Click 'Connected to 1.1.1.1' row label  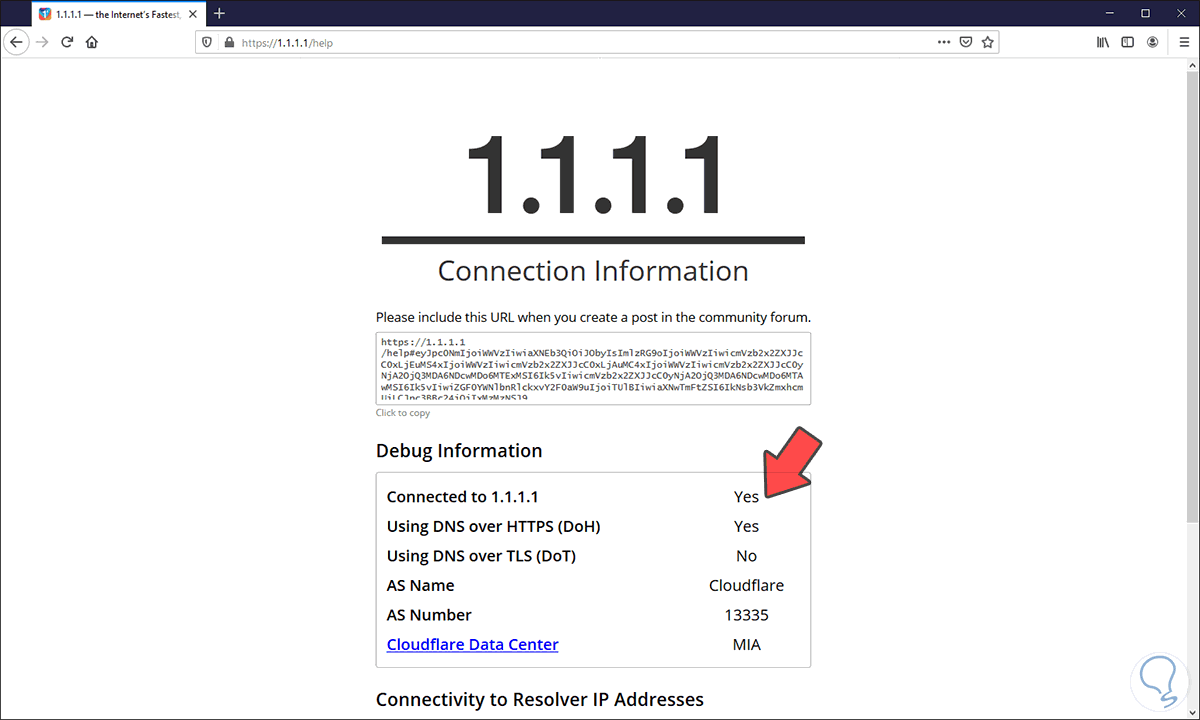tap(462, 497)
